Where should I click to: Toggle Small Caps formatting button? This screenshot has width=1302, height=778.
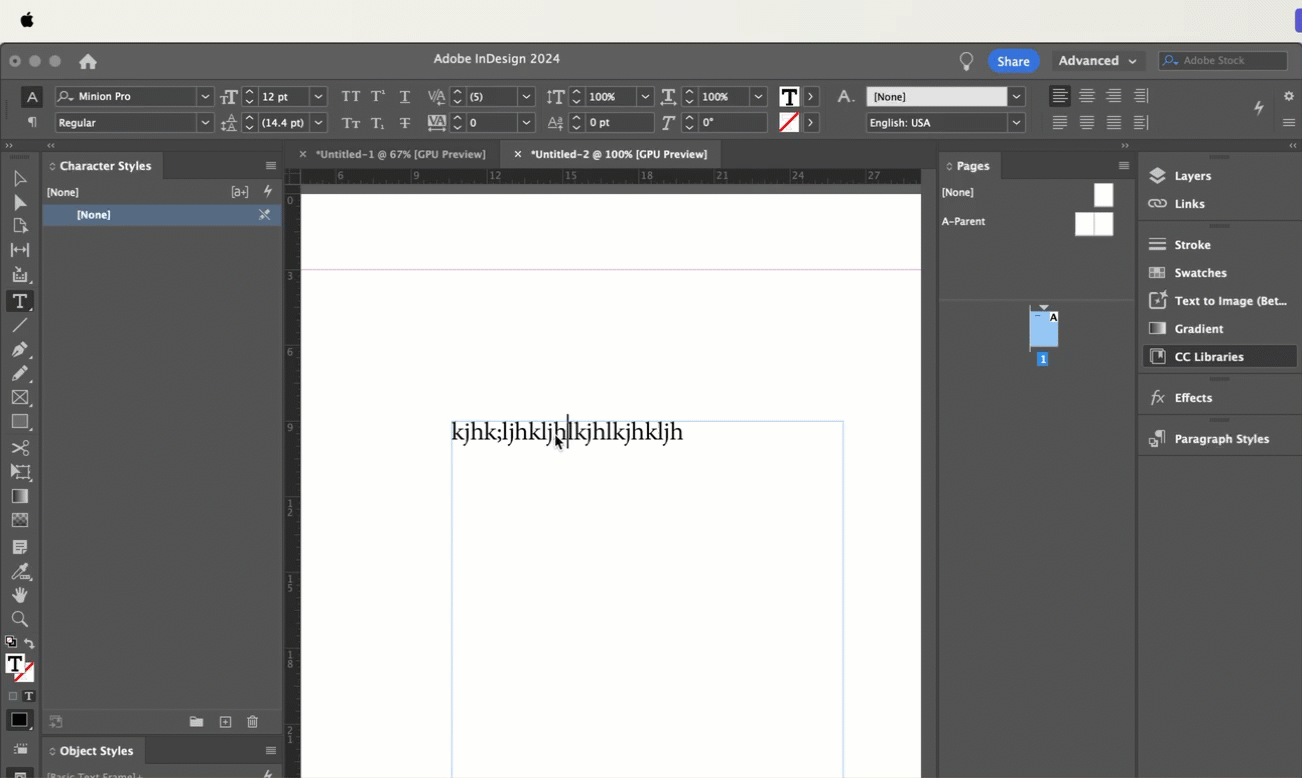tap(350, 123)
